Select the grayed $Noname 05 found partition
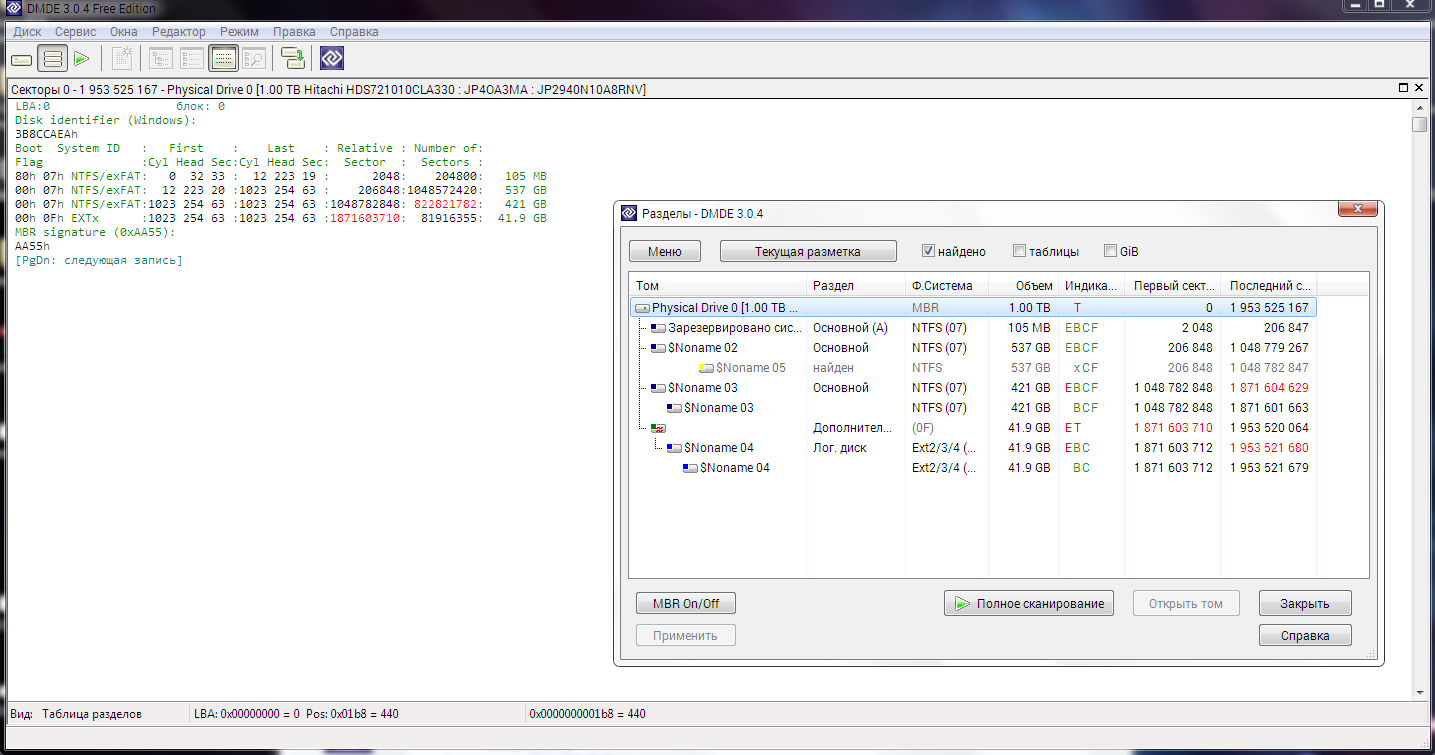 [x=750, y=368]
